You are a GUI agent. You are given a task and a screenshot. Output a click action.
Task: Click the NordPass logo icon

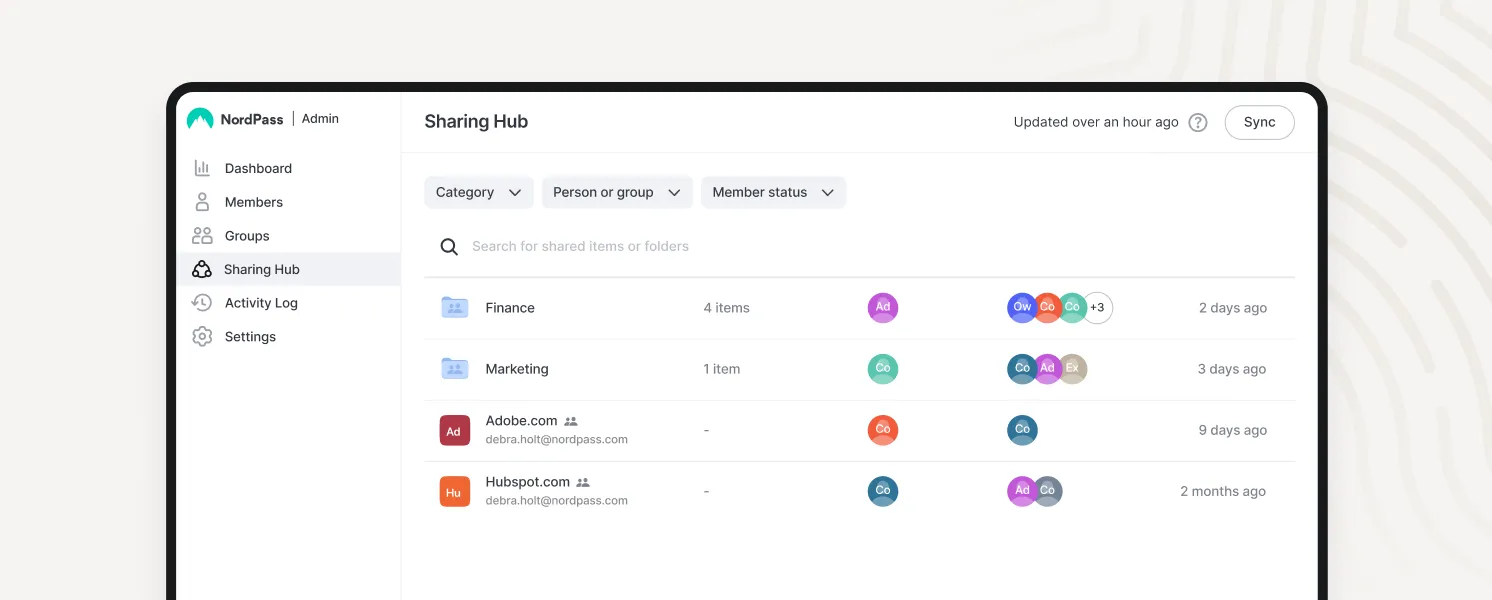[200, 119]
